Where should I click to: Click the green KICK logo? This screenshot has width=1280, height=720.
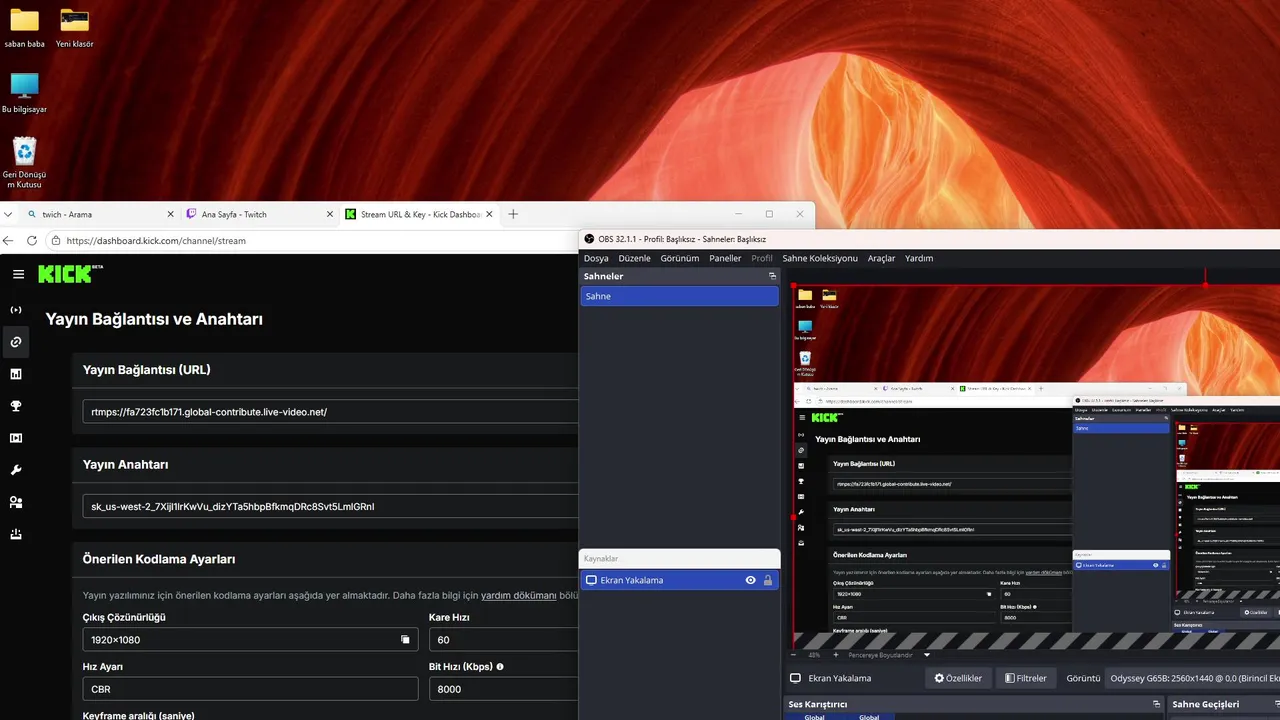point(66,274)
